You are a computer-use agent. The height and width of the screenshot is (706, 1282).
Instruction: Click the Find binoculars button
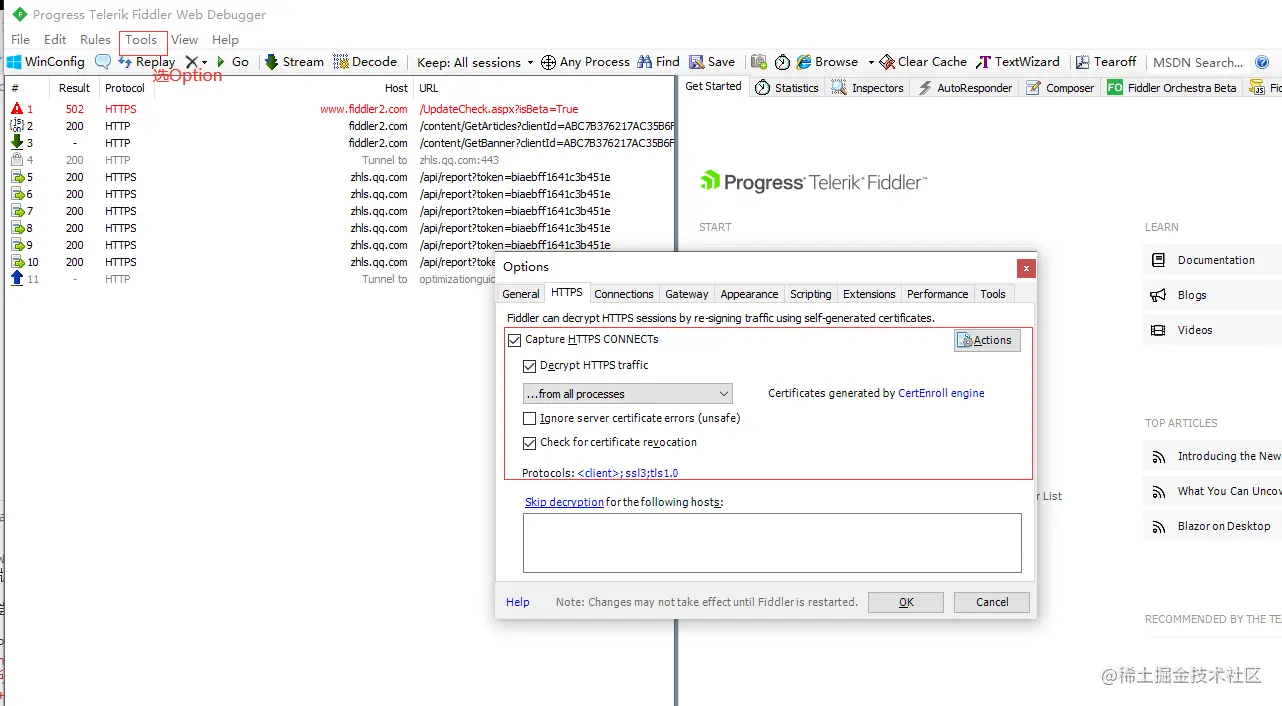pos(658,62)
